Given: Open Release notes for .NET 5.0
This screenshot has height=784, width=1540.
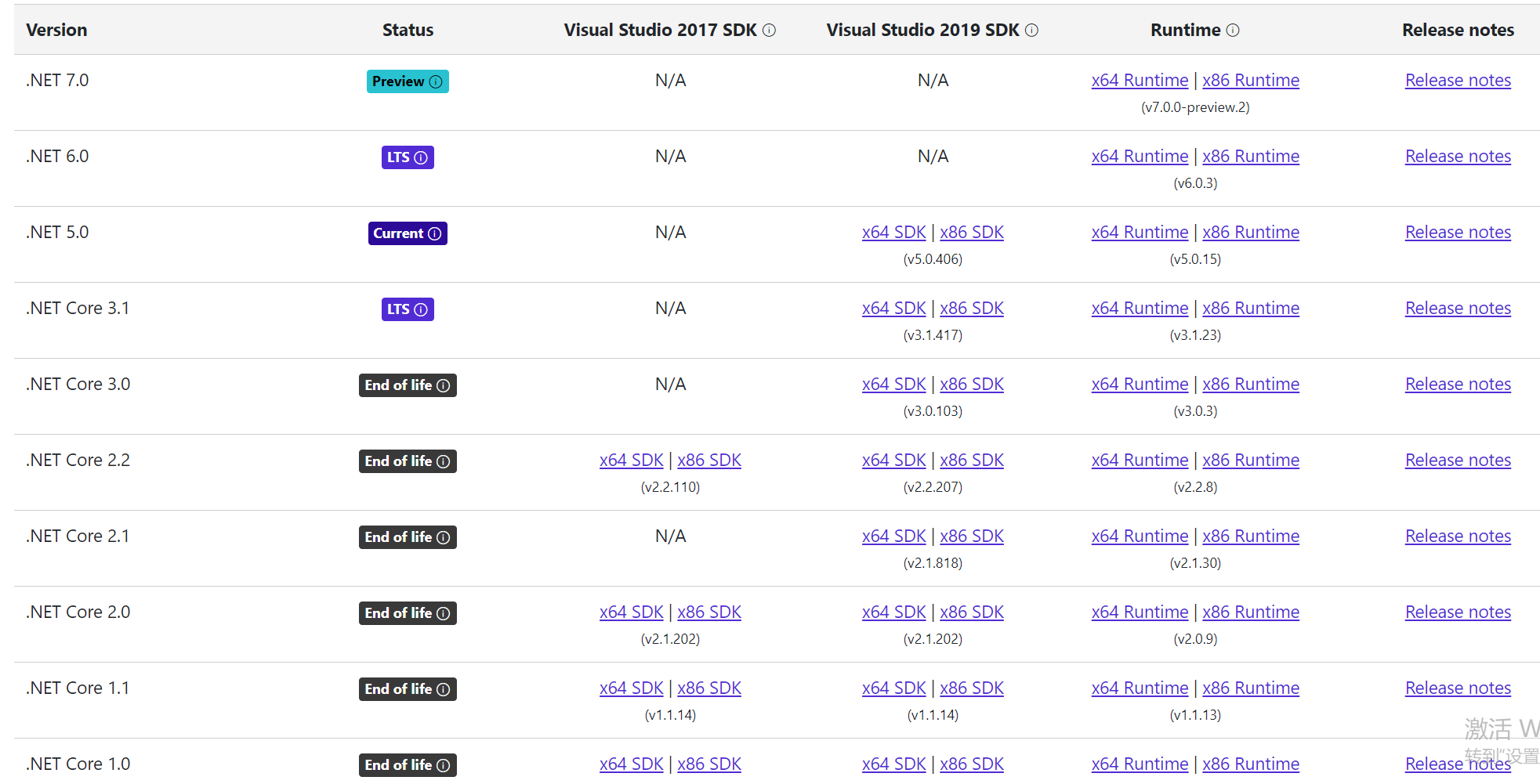Looking at the screenshot, I should click(x=1458, y=232).
